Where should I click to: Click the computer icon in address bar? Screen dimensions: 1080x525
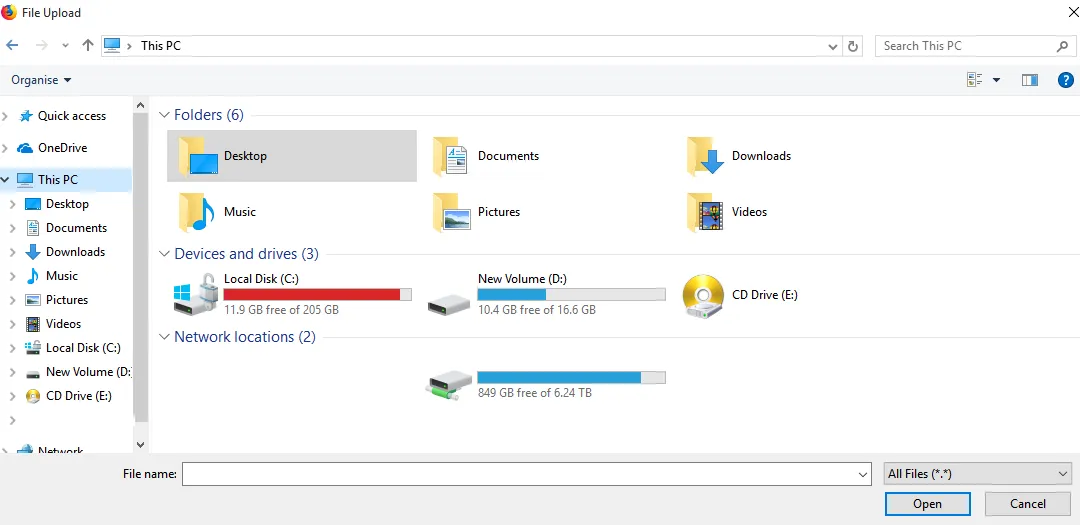(112, 45)
